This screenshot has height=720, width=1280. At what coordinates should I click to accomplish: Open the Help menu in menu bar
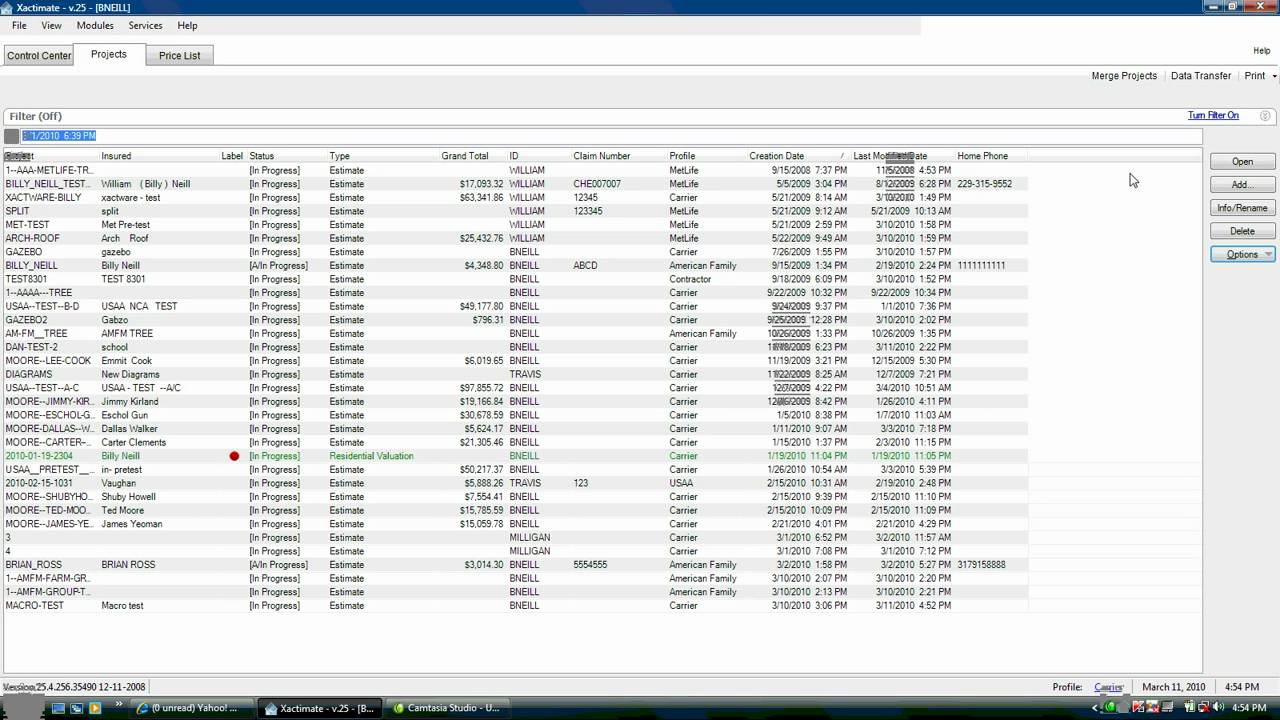[x=187, y=25]
